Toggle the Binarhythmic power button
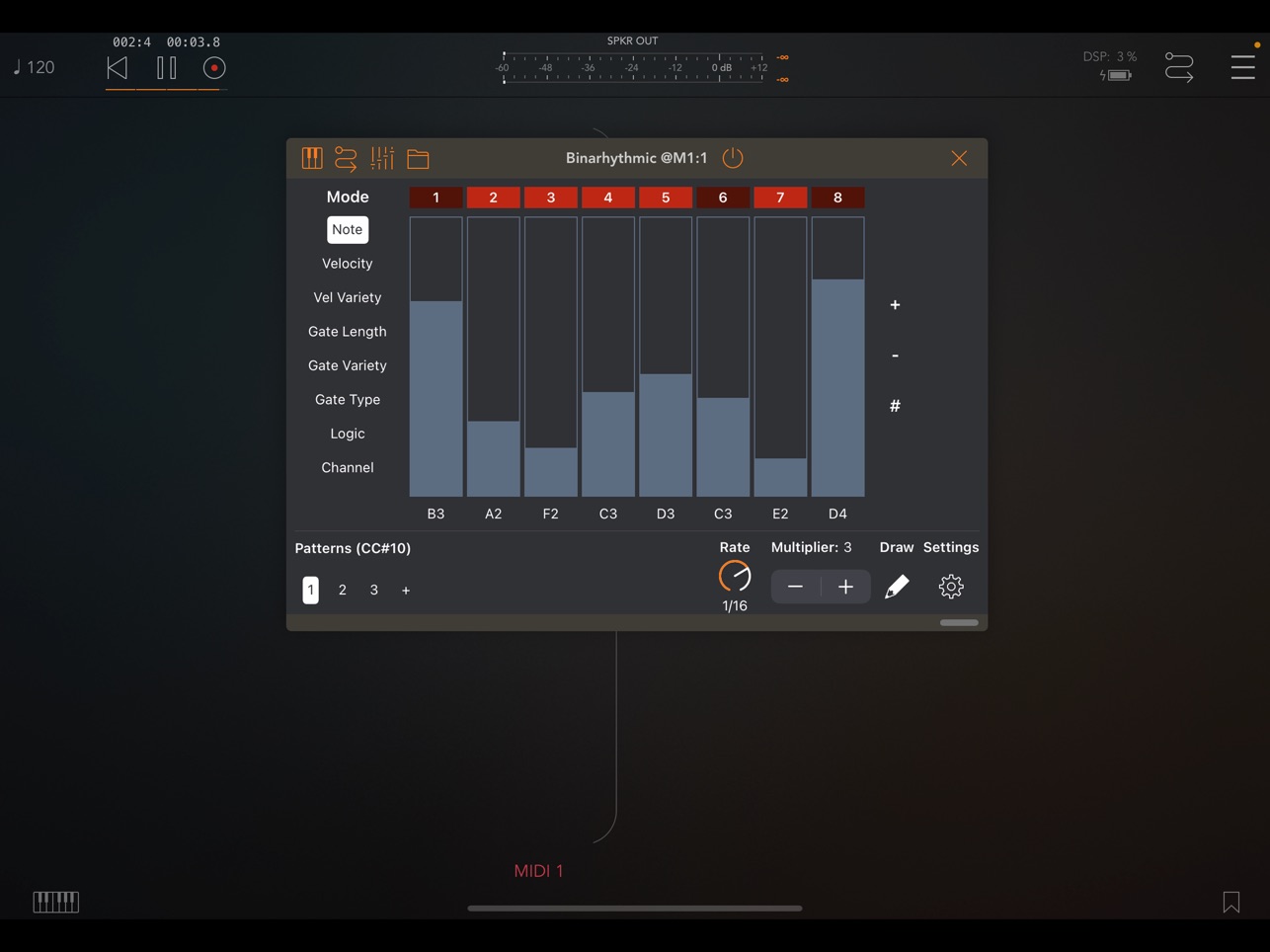The width and height of the screenshot is (1270, 952). [x=733, y=158]
